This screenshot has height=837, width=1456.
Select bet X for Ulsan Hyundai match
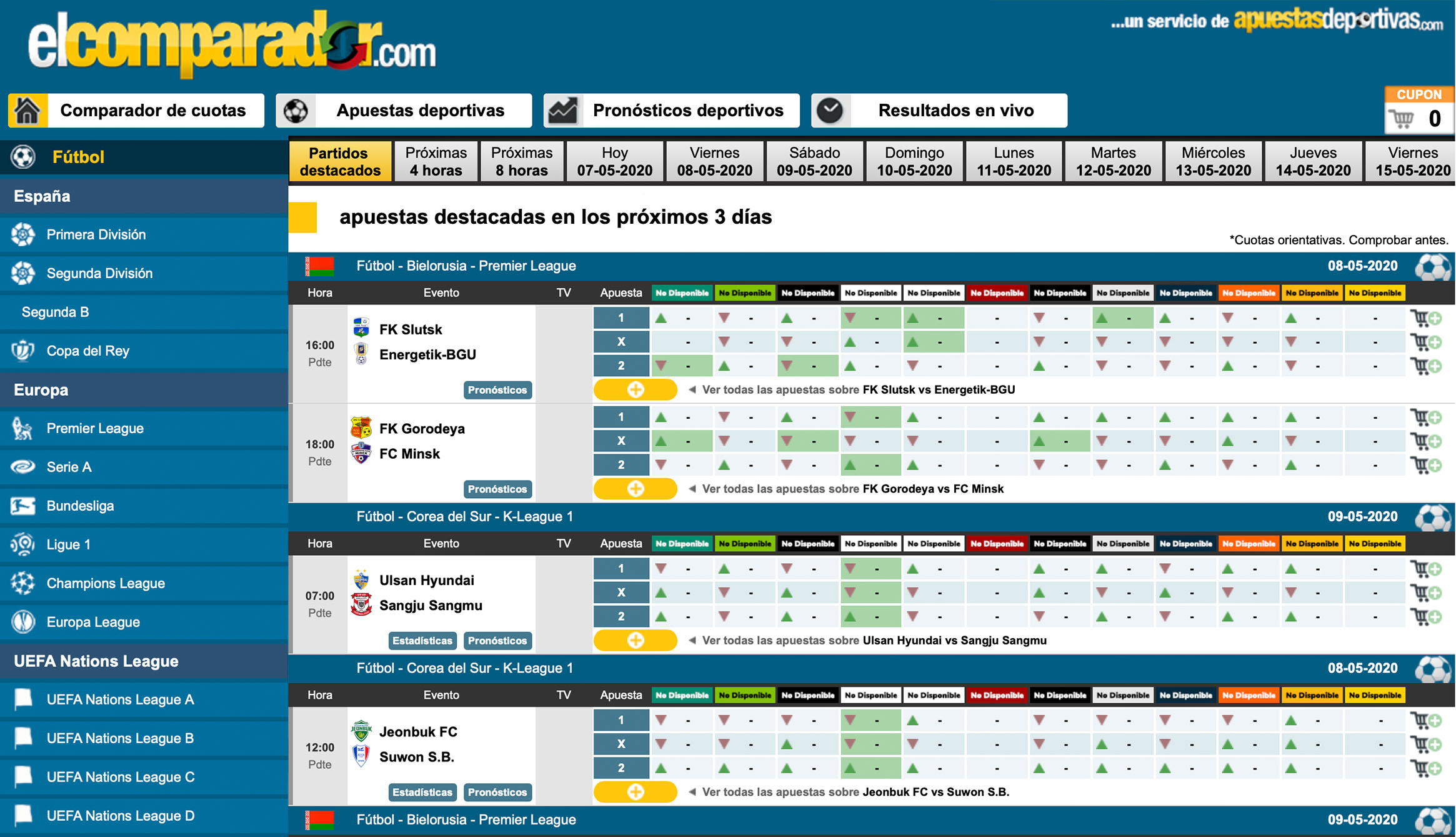621,592
